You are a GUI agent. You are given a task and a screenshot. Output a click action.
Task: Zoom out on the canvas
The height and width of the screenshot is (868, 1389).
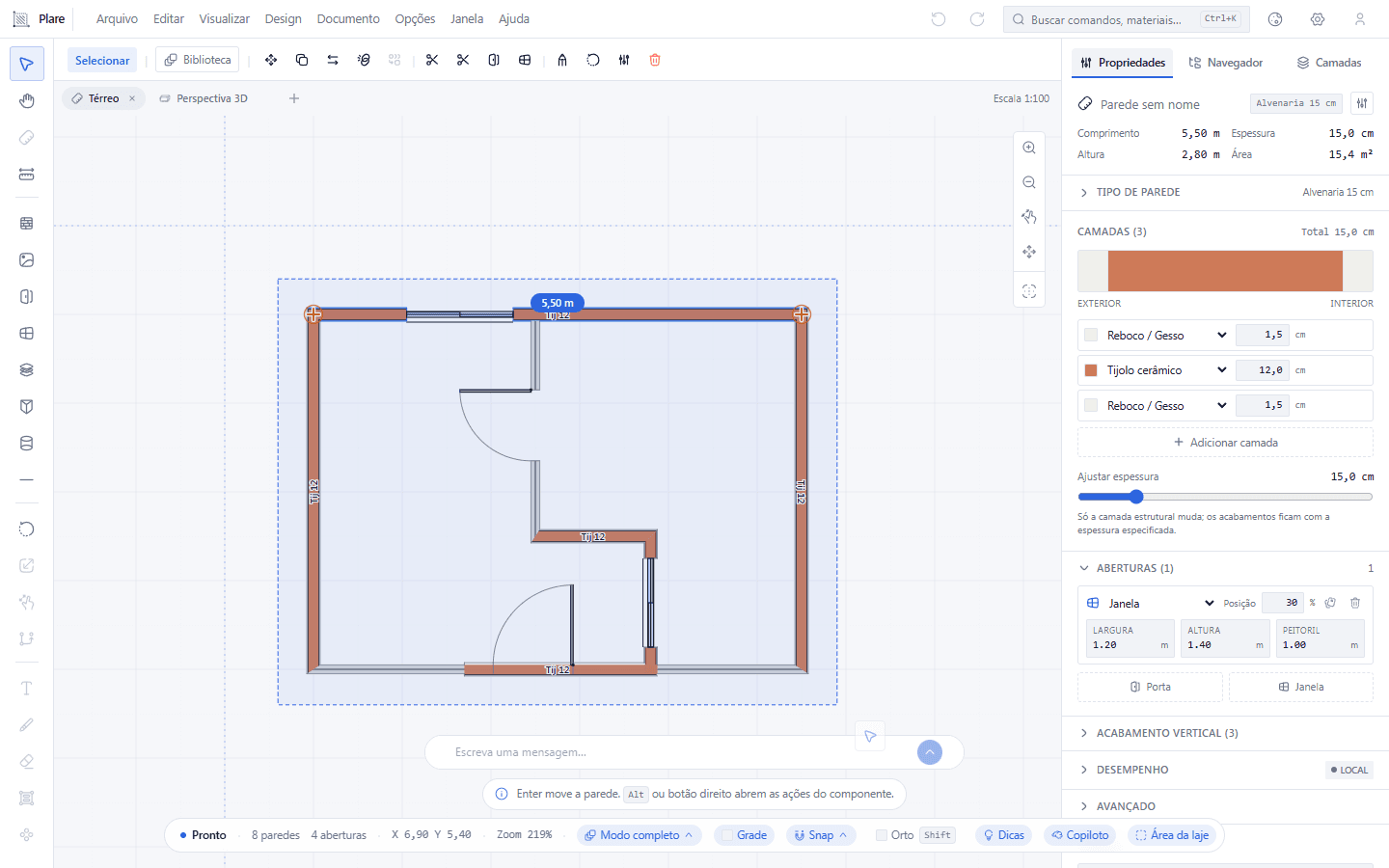tap(1029, 182)
